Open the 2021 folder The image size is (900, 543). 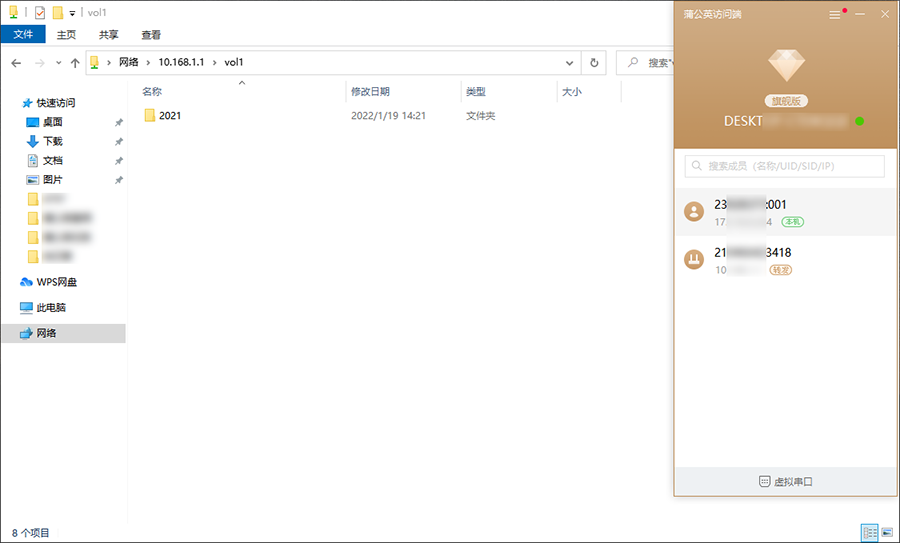[x=170, y=116]
